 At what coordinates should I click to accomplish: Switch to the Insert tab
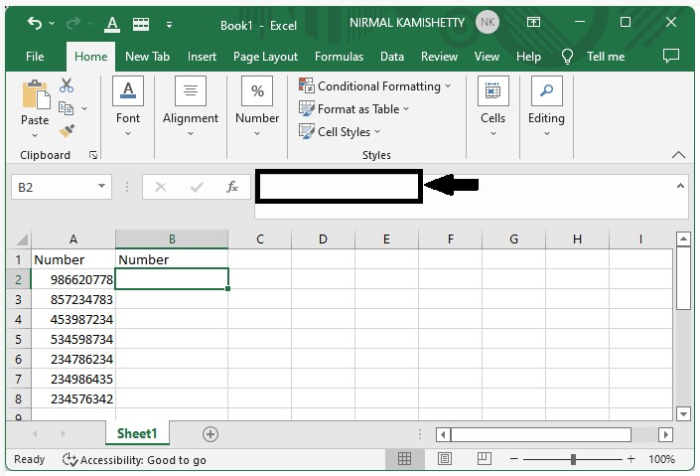[202, 57]
